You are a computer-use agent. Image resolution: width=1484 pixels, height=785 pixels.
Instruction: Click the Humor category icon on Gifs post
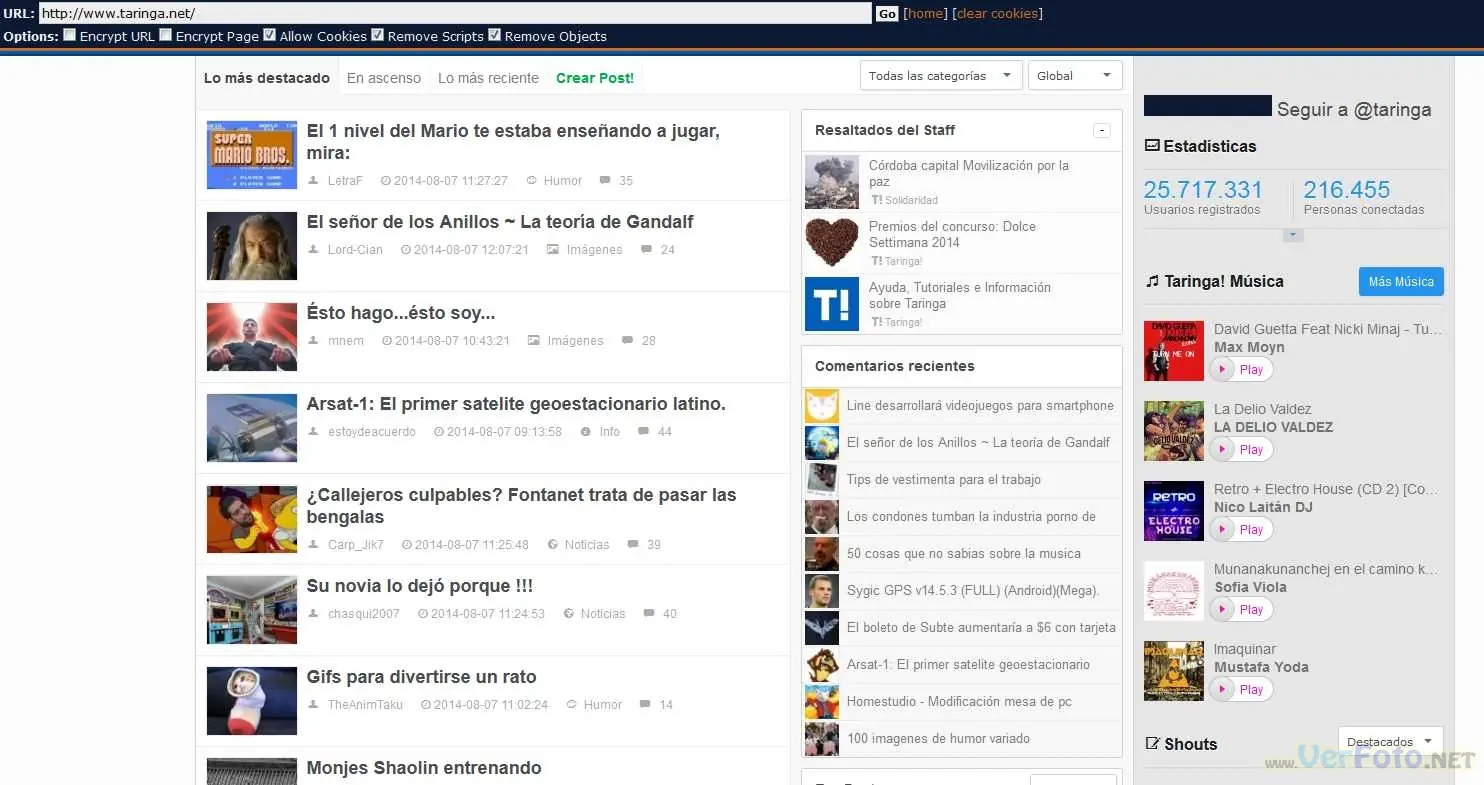[572, 705]
